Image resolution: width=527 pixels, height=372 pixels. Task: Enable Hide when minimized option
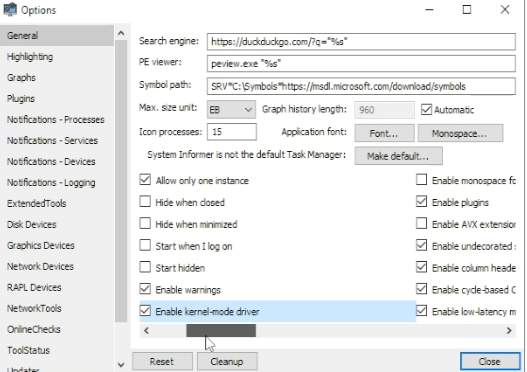point(145,223)
